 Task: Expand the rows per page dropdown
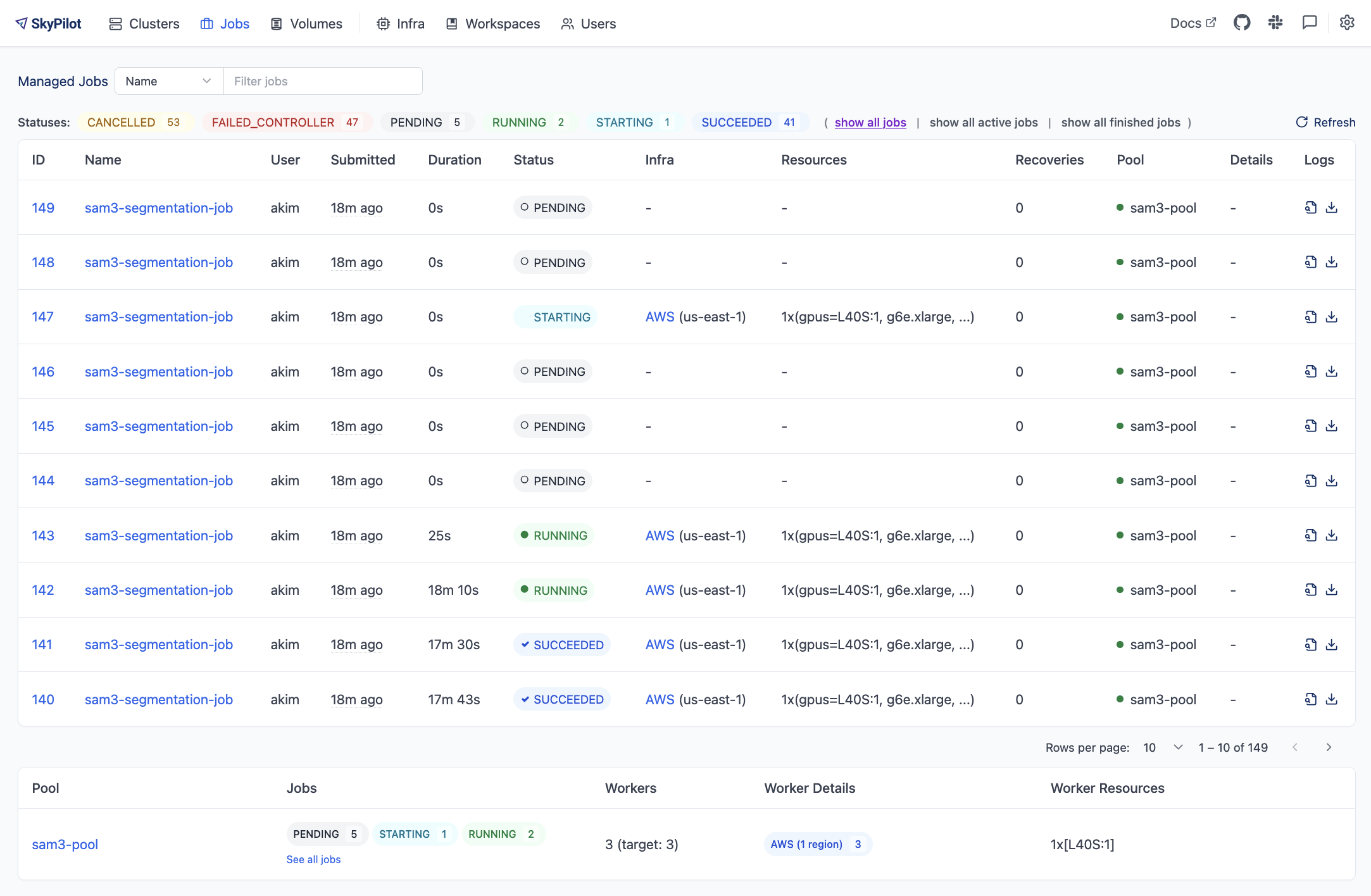tap(1163, 747)
